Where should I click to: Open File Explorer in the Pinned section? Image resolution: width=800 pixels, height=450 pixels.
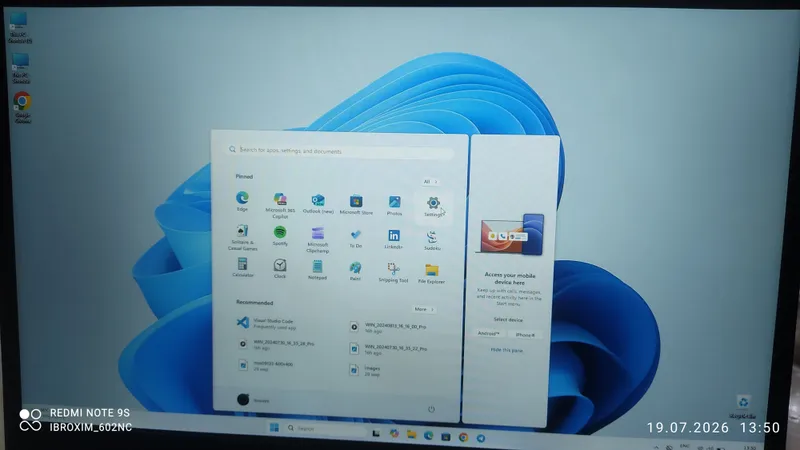[432, 273]
